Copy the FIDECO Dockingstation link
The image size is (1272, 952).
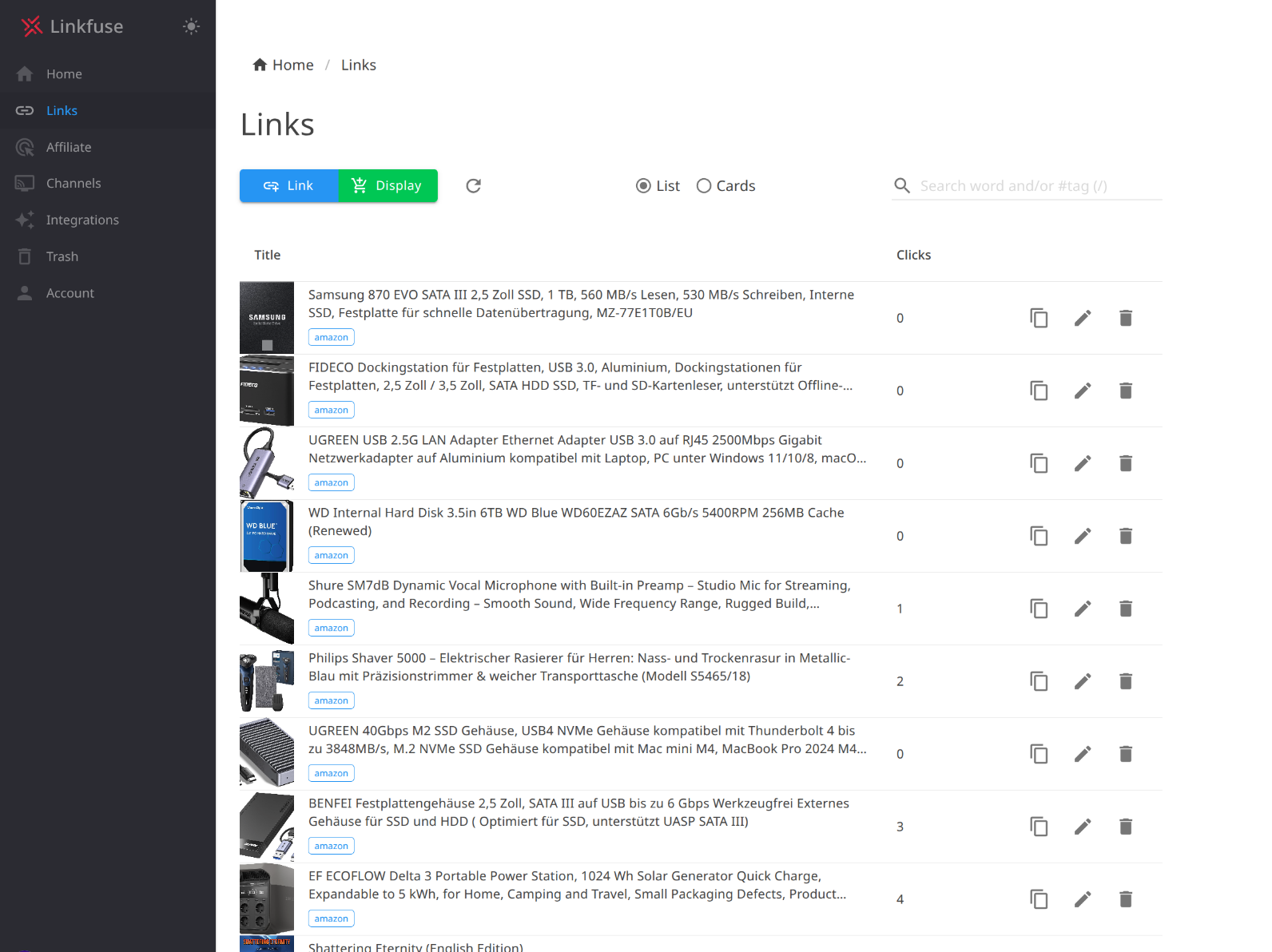coord(1039,391)
